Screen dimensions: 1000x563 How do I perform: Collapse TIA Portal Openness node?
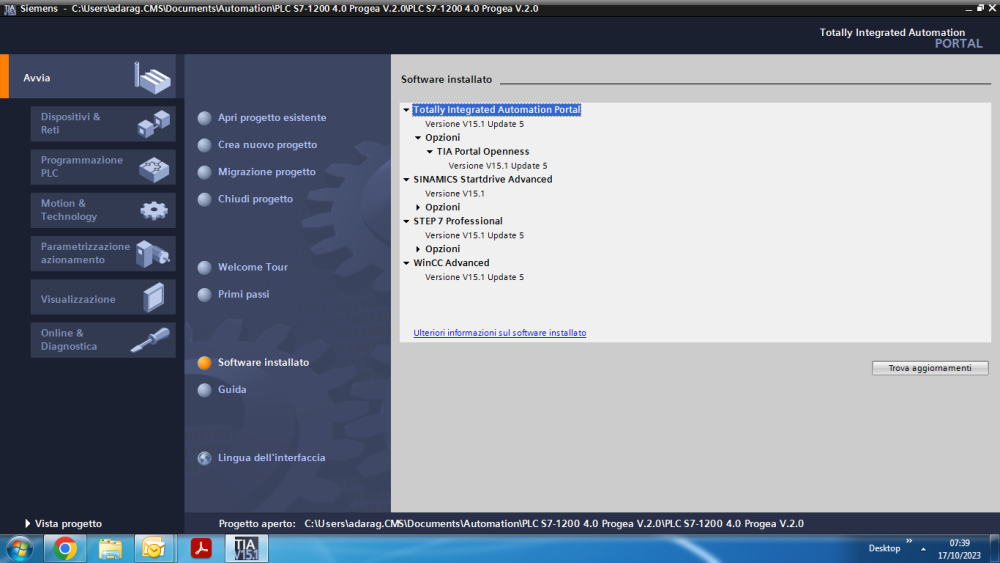pyautogui.click(x=430, y=152)
